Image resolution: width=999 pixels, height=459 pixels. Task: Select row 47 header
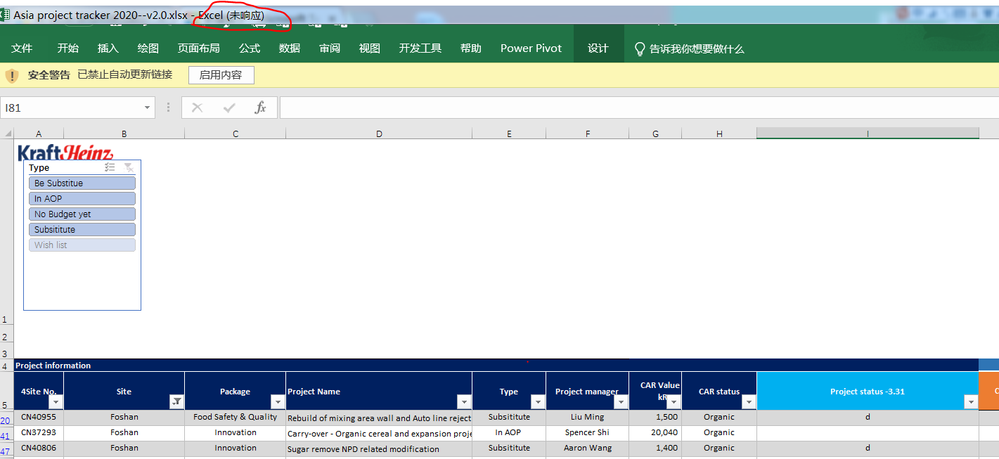coord(6,451)
